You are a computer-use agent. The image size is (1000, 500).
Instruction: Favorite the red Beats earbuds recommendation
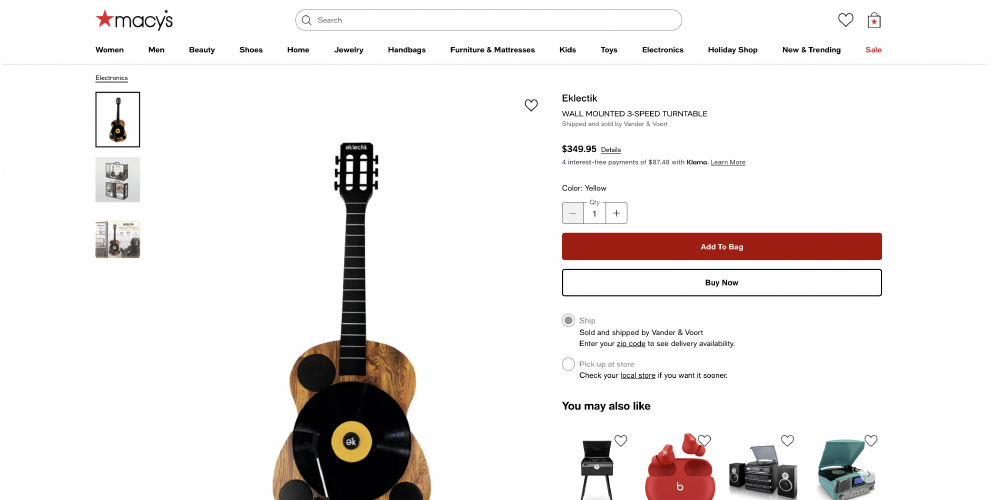[704, 441]
